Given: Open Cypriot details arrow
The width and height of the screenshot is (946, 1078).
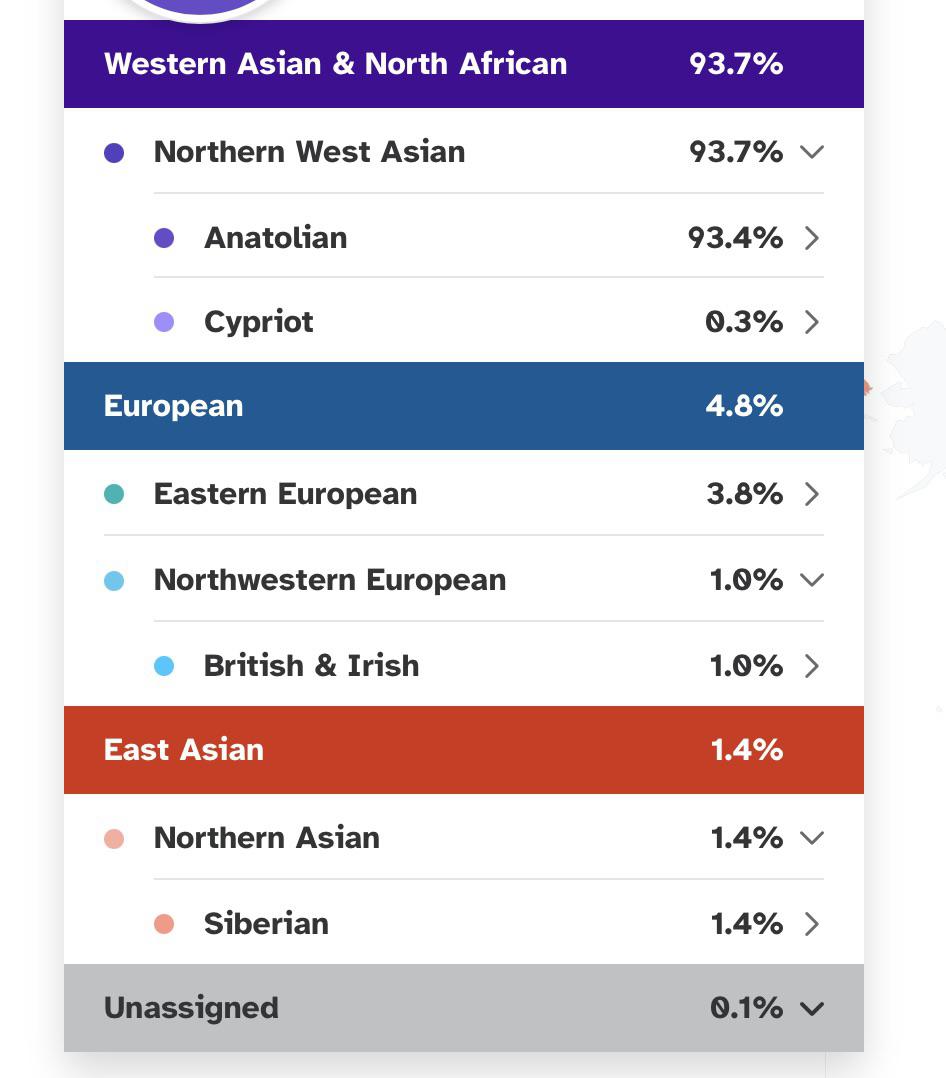Looking at the screenshot, I should (812, 322).
